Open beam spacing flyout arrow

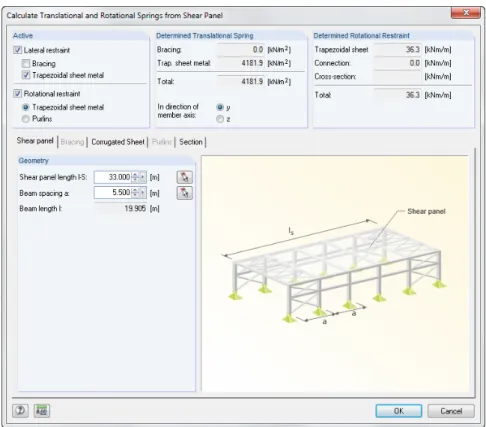143,192
